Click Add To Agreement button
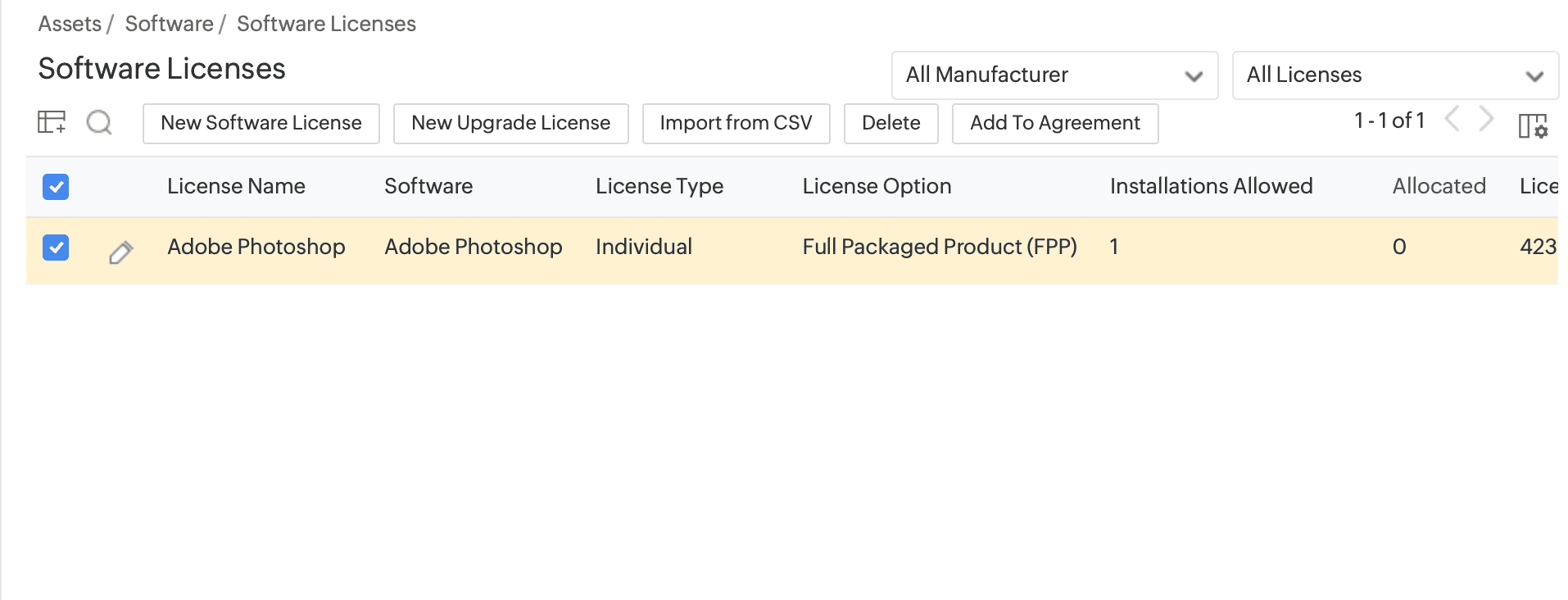The height and width of the screenshot is (600, 1568). [x=1054, y=123]
